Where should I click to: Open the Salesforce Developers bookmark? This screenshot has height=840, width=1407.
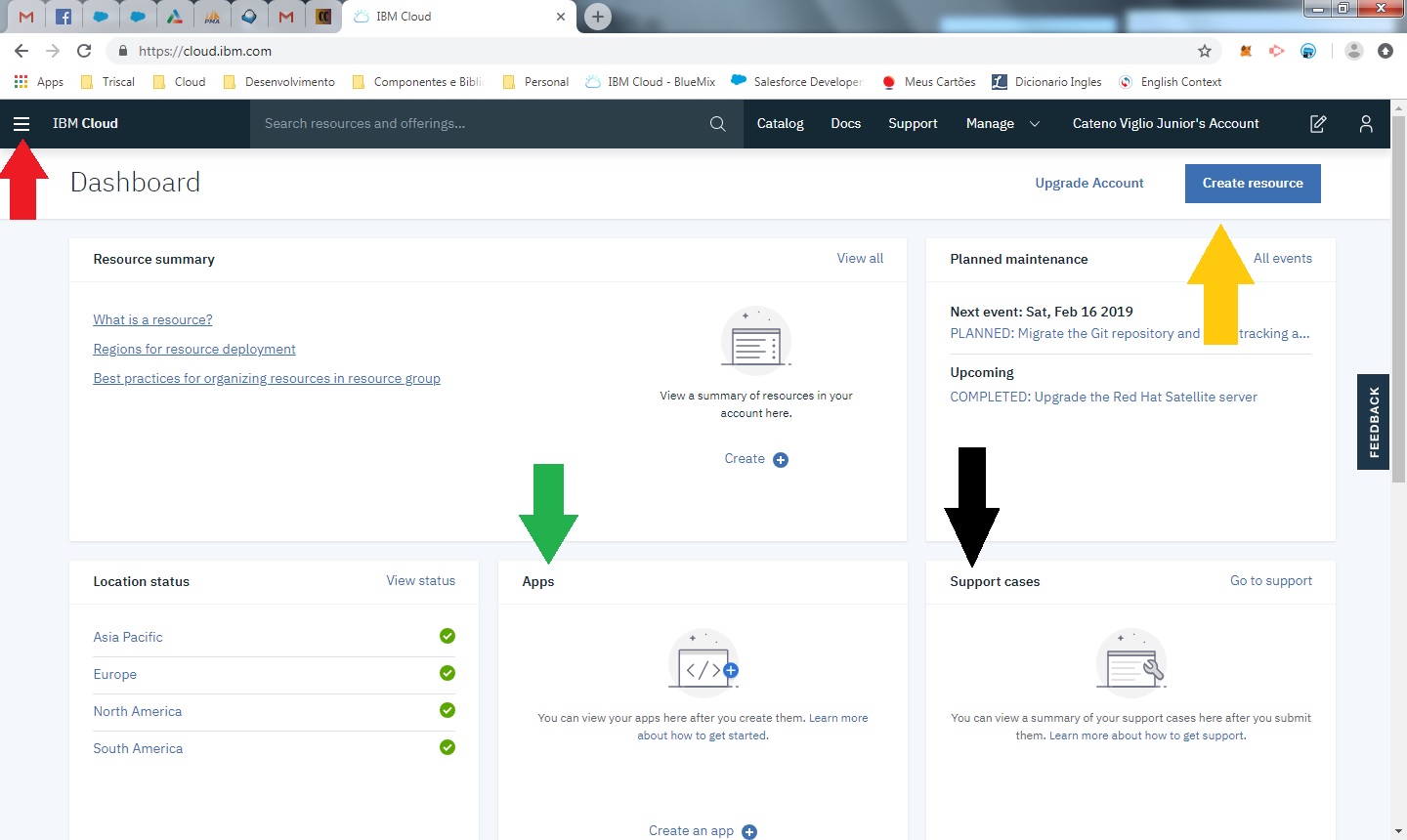click(796, 82)
